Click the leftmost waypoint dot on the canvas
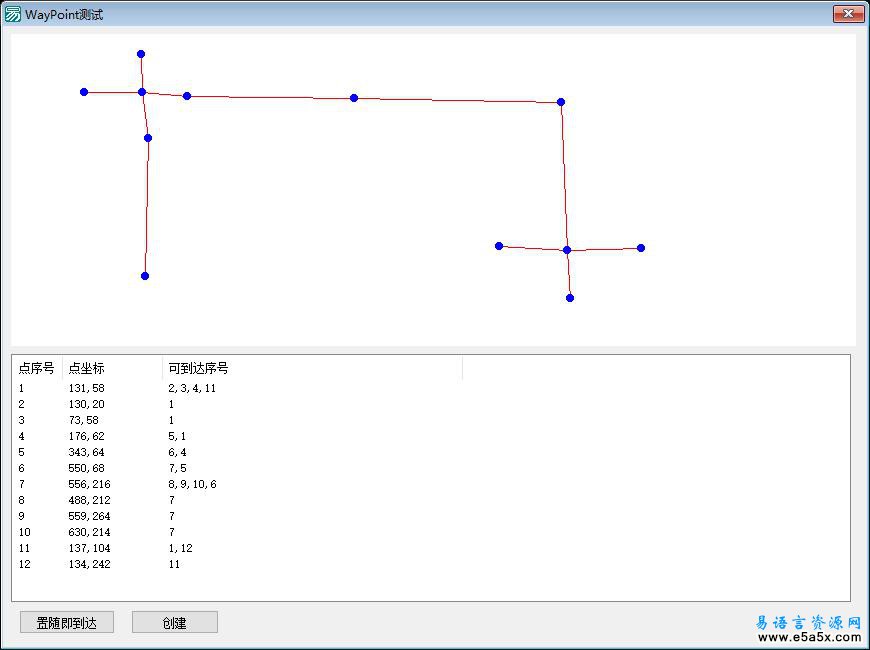 84,92
